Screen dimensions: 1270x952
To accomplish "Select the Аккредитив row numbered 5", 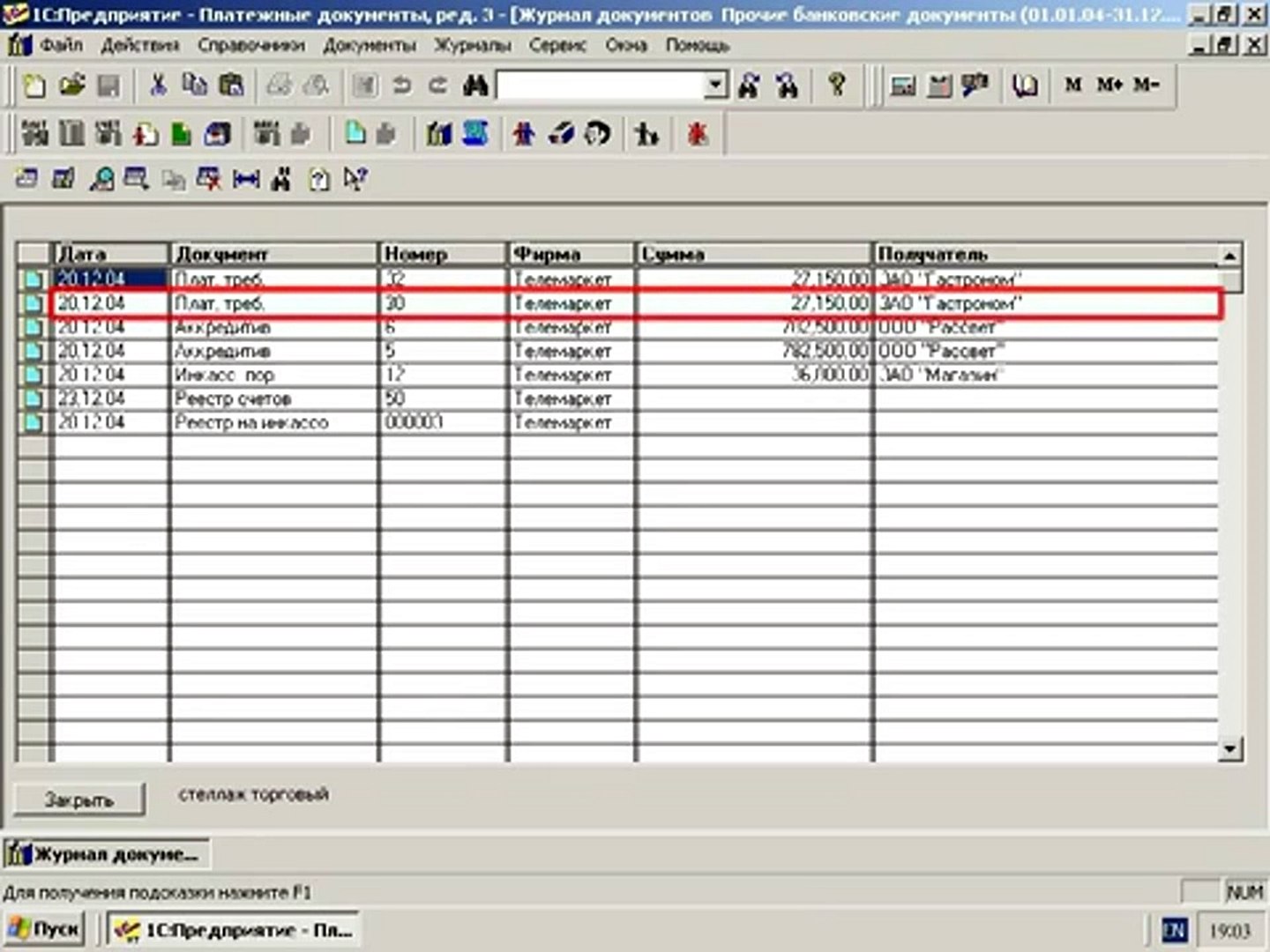I will [619, 351].
